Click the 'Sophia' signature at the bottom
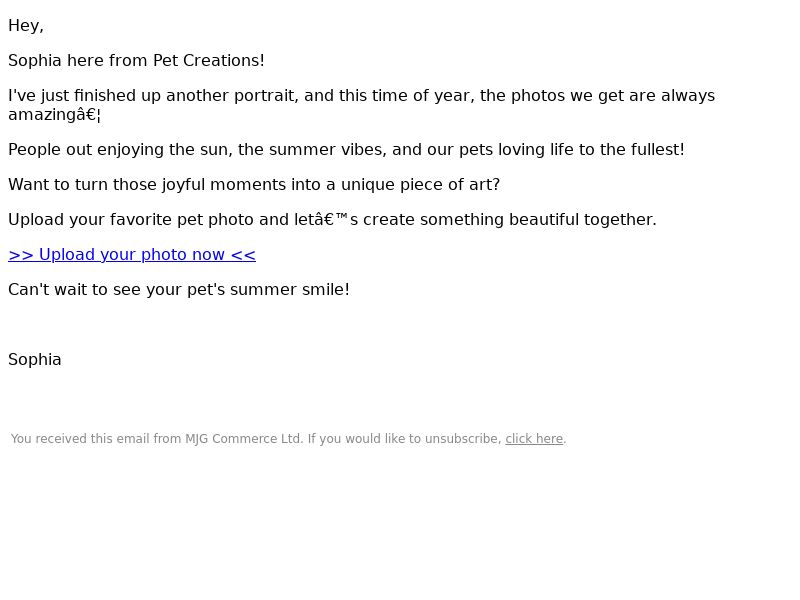The image size is (800, 600). coord(35,360)
